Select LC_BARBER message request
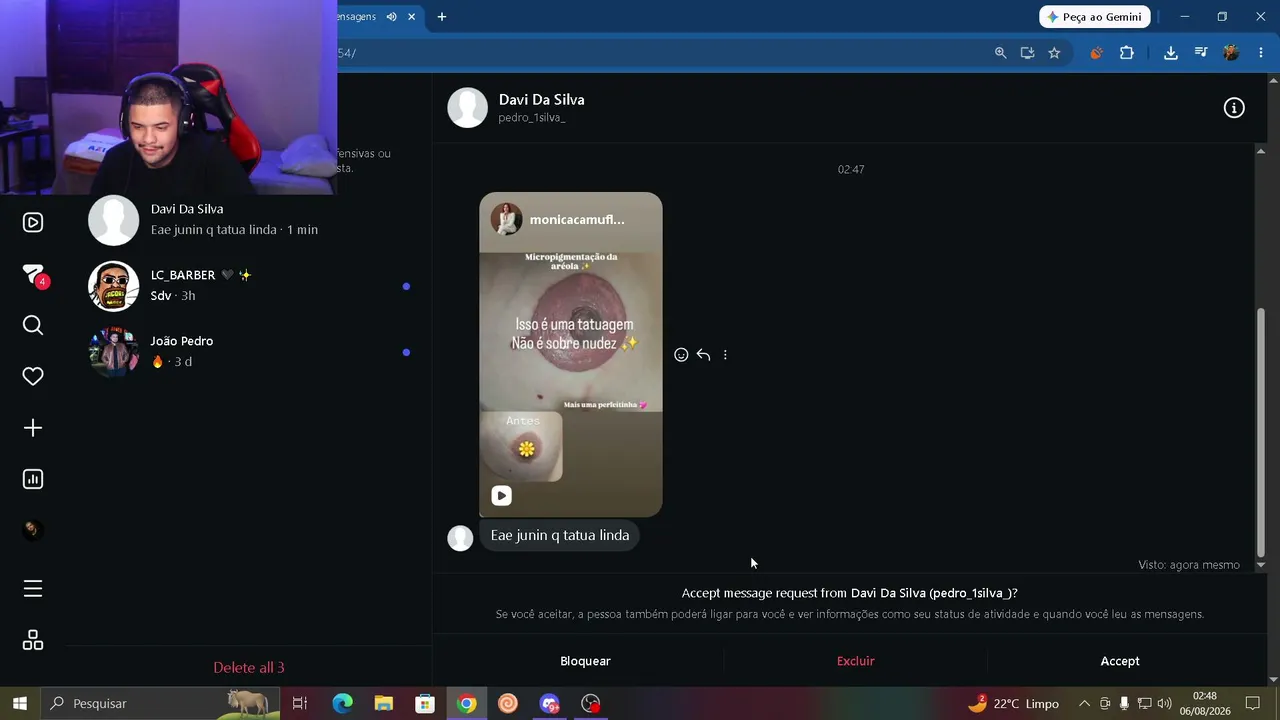Viewport: 1280px width, 720px height. 250,286
